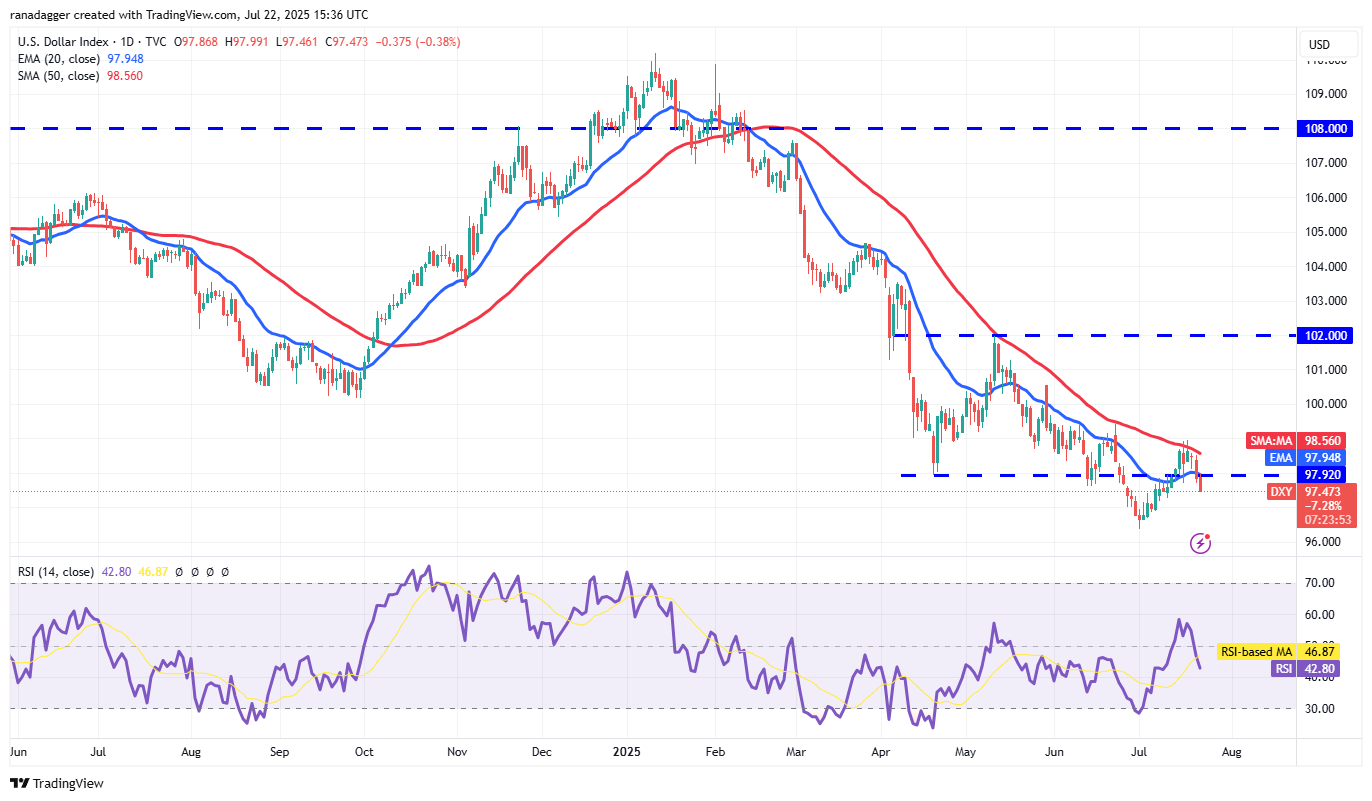Click the 70.00 level on RSI scale
The height and width of the screenshot is (801, 1372).
pyautogui.click(x=1322, y=583)
